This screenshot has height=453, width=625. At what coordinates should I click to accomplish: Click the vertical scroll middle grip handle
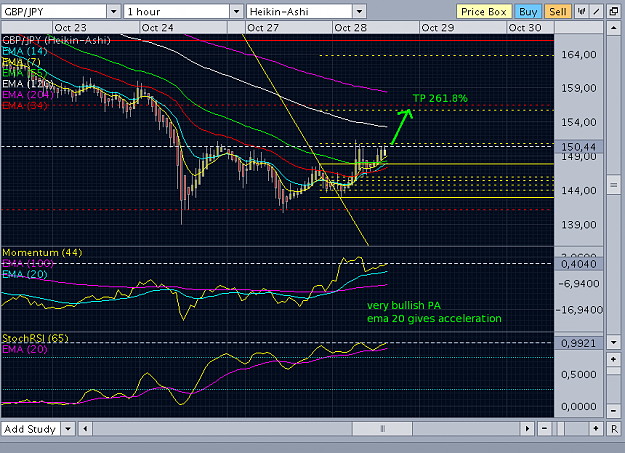tap(613, 185)
